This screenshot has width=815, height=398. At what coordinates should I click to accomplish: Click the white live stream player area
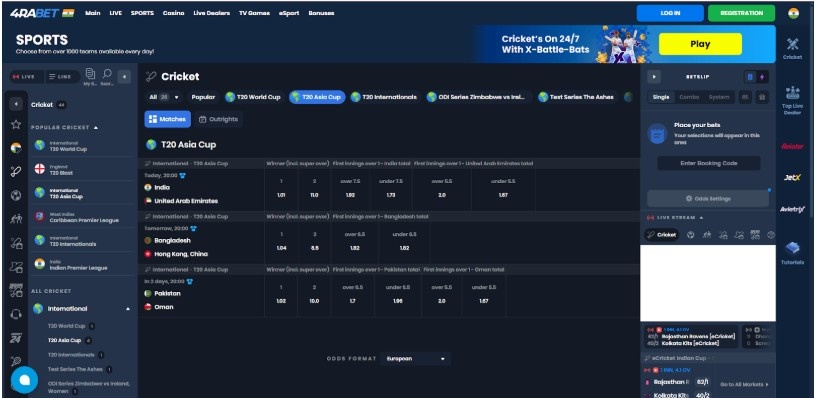click(708, 283)
